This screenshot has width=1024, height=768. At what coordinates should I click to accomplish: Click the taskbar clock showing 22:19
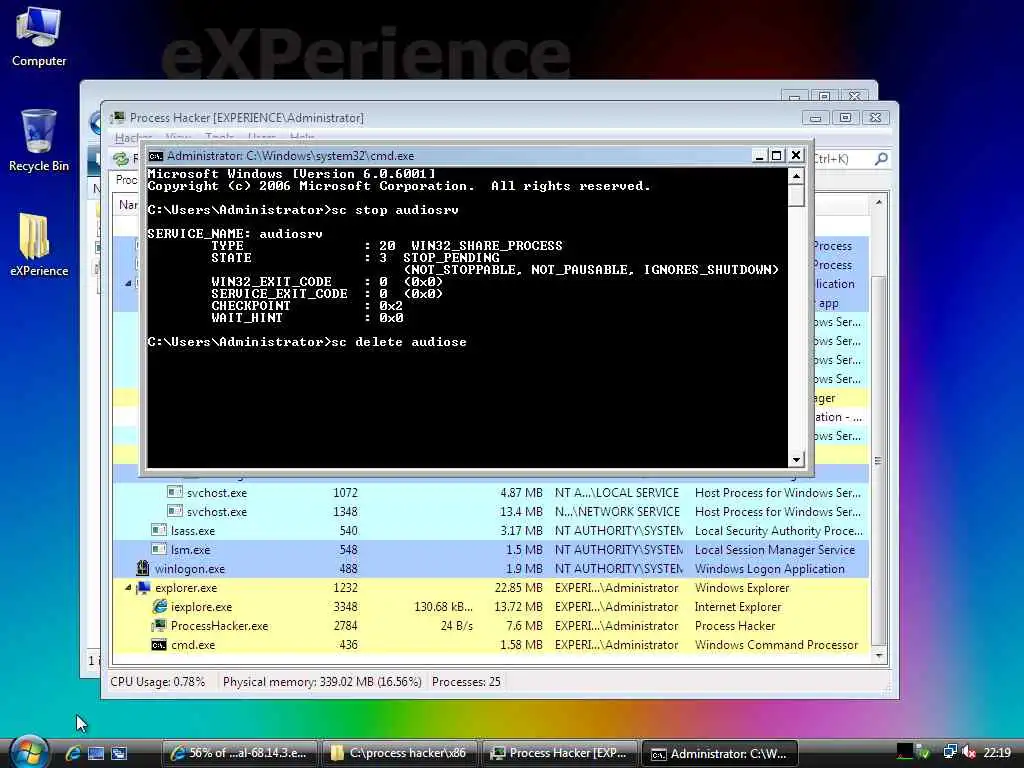(997, 753)
